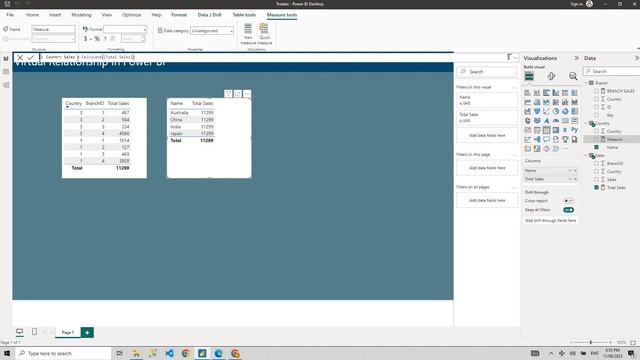Select the Analytics magnifier icon

coord(573,76)
